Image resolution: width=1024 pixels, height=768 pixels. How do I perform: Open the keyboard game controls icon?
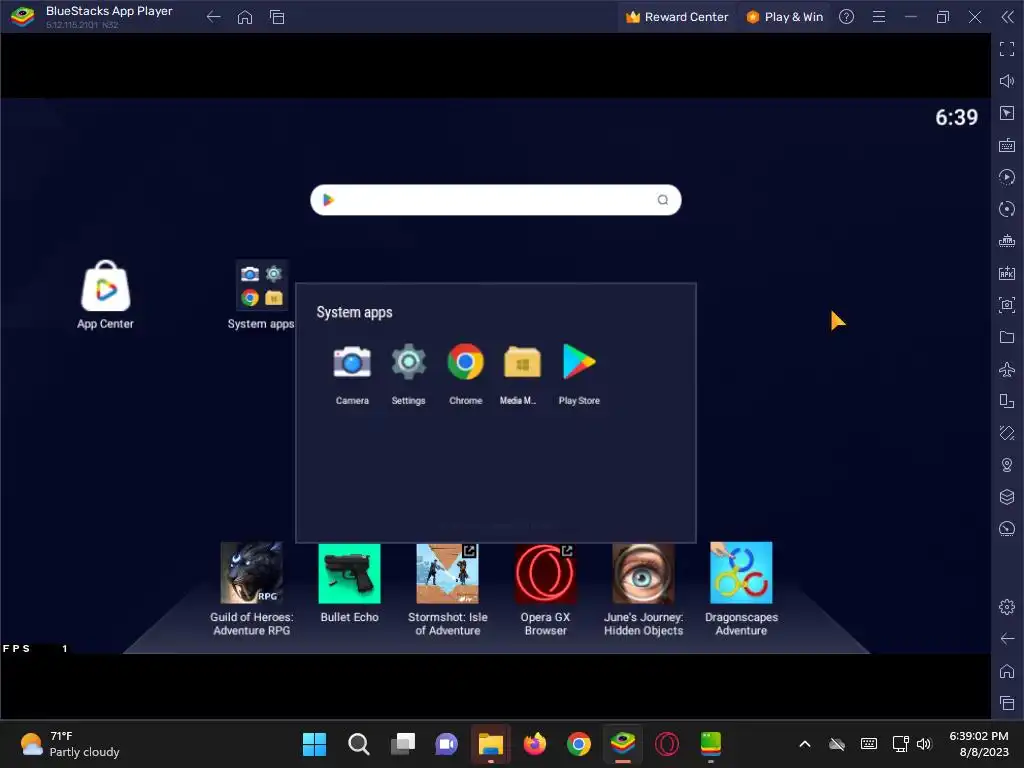[x=1007, y=145]
